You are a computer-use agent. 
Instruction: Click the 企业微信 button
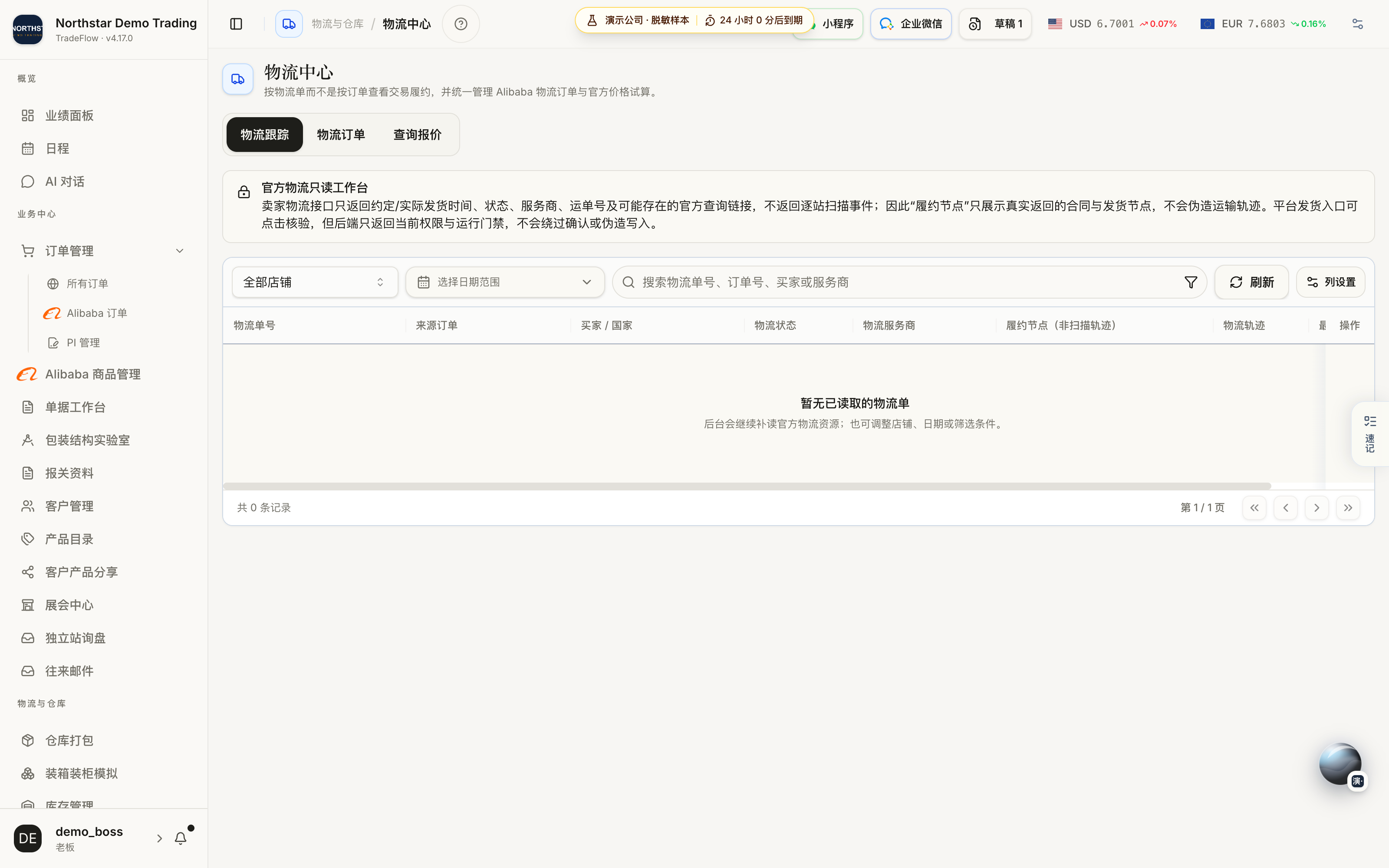pyautogui.click(x=910, y=23)
